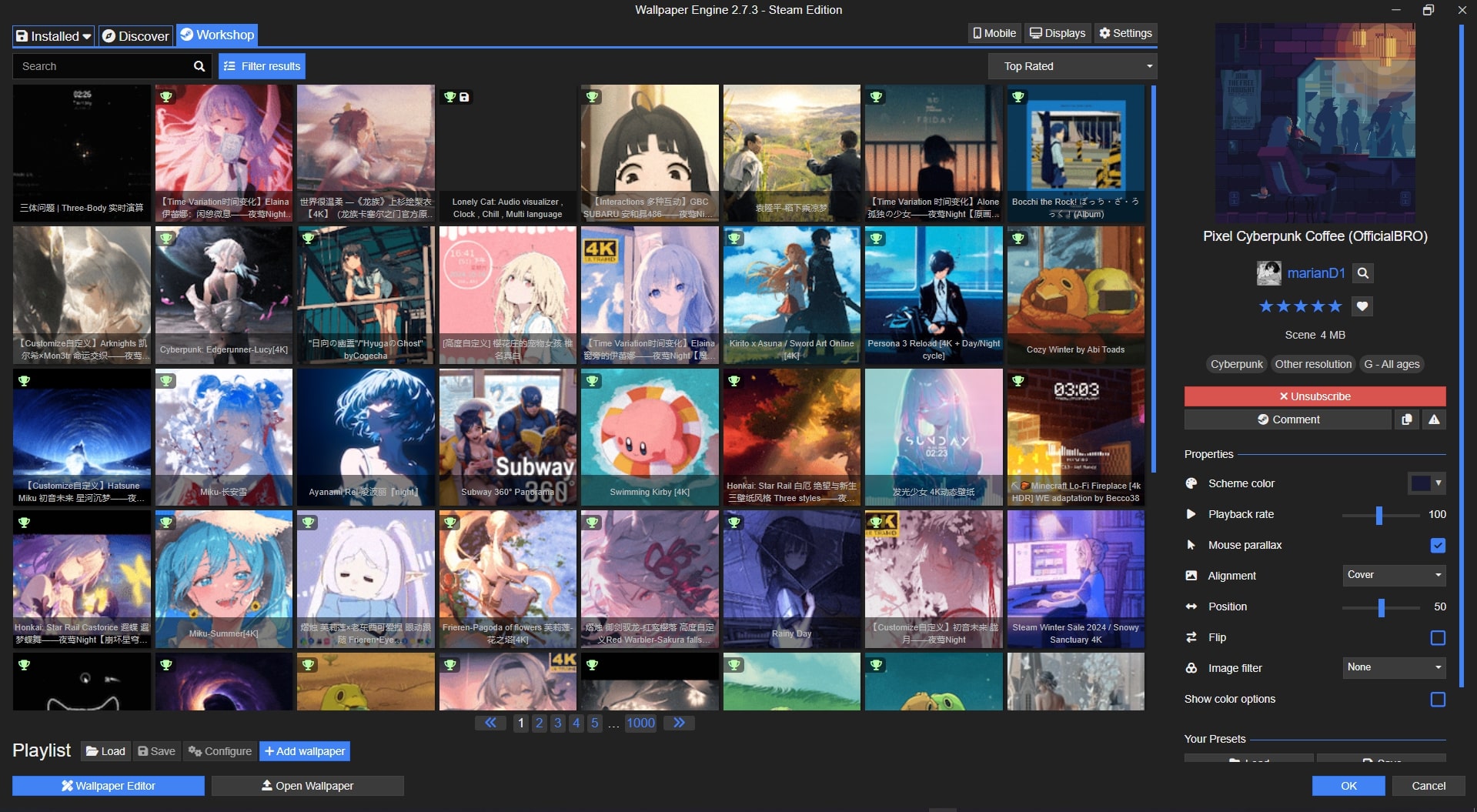Select Cozy Winter by Abi Toads thumbnail
Viewport: 1477px width, 812px height.
pos(1075,295)
